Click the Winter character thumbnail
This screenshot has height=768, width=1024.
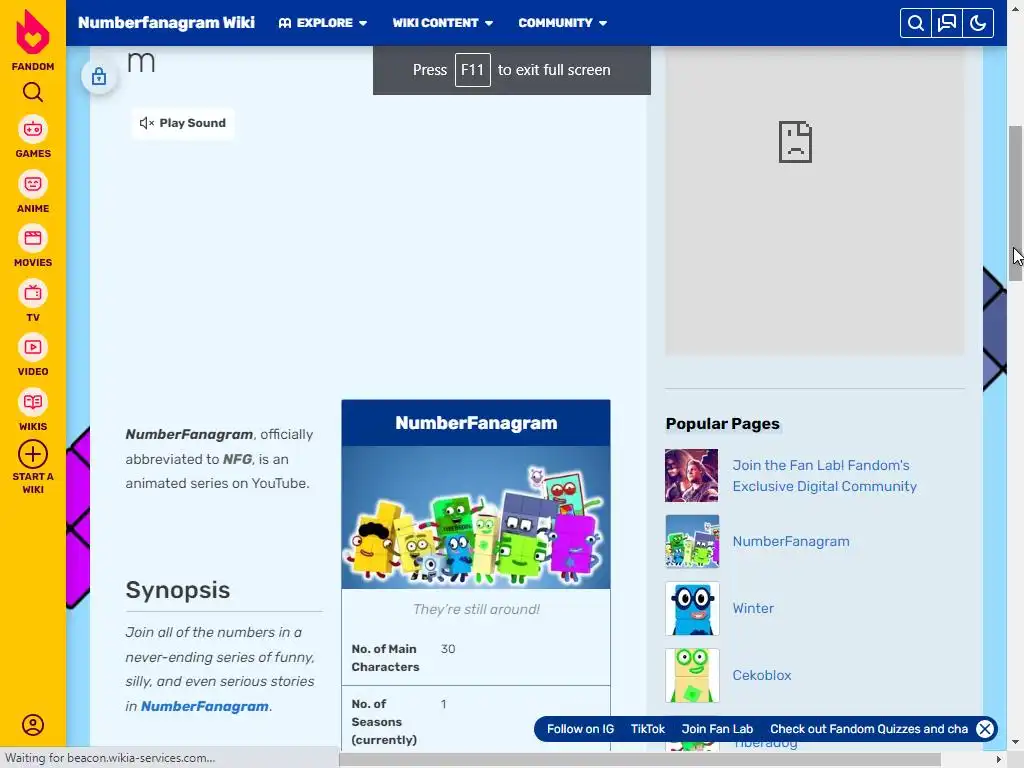click(x=692, y=609)
